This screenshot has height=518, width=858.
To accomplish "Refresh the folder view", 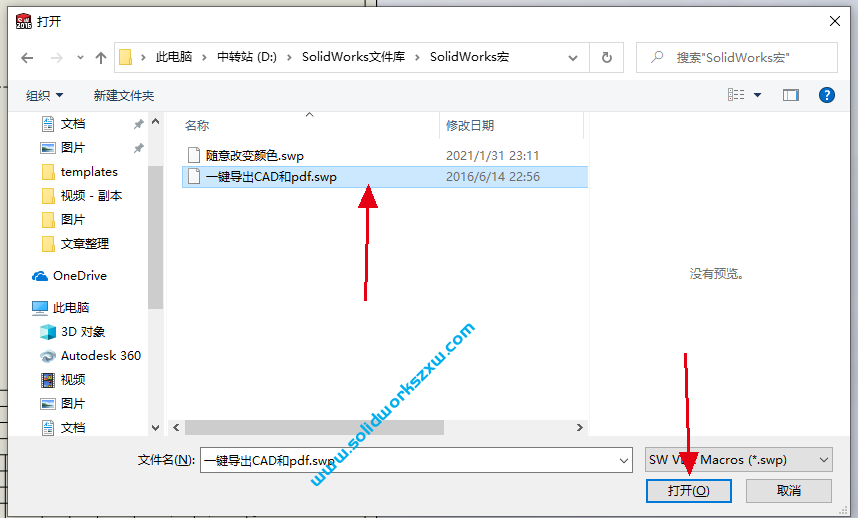I will click(x=607, y=57).
